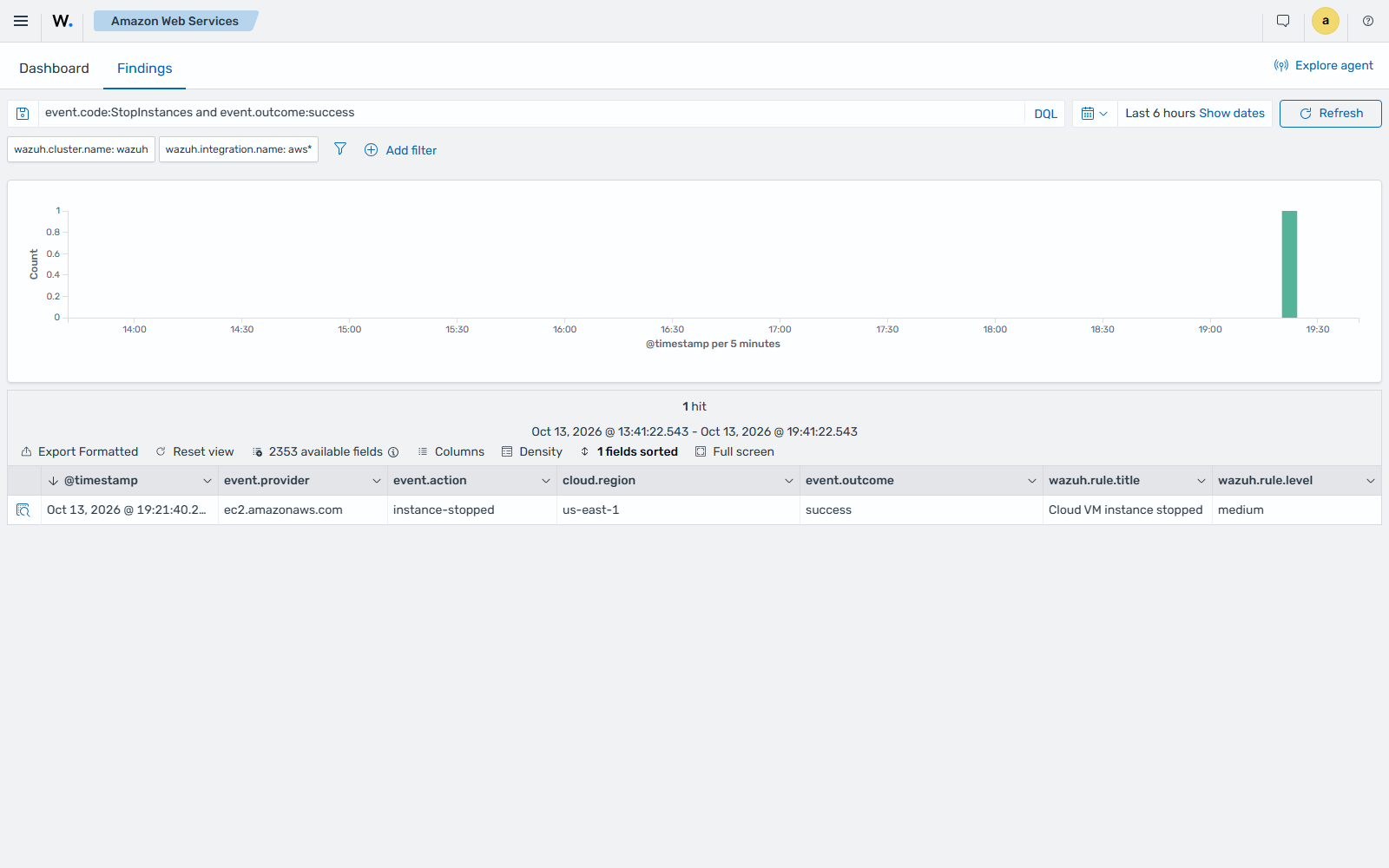Click the available fields info icon

(393, 452)
